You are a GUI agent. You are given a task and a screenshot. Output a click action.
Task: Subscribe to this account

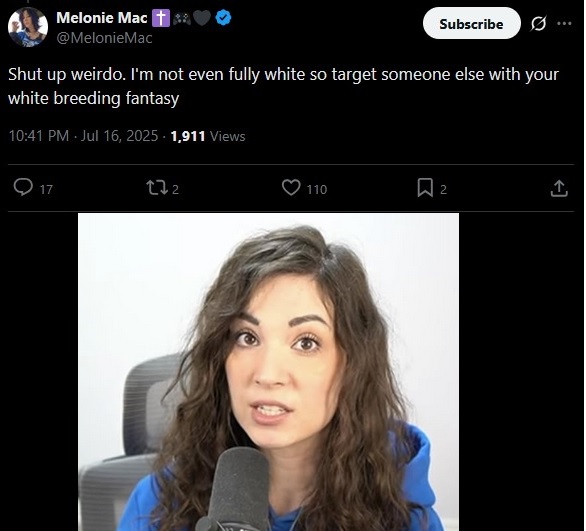(x=471, y=24)
